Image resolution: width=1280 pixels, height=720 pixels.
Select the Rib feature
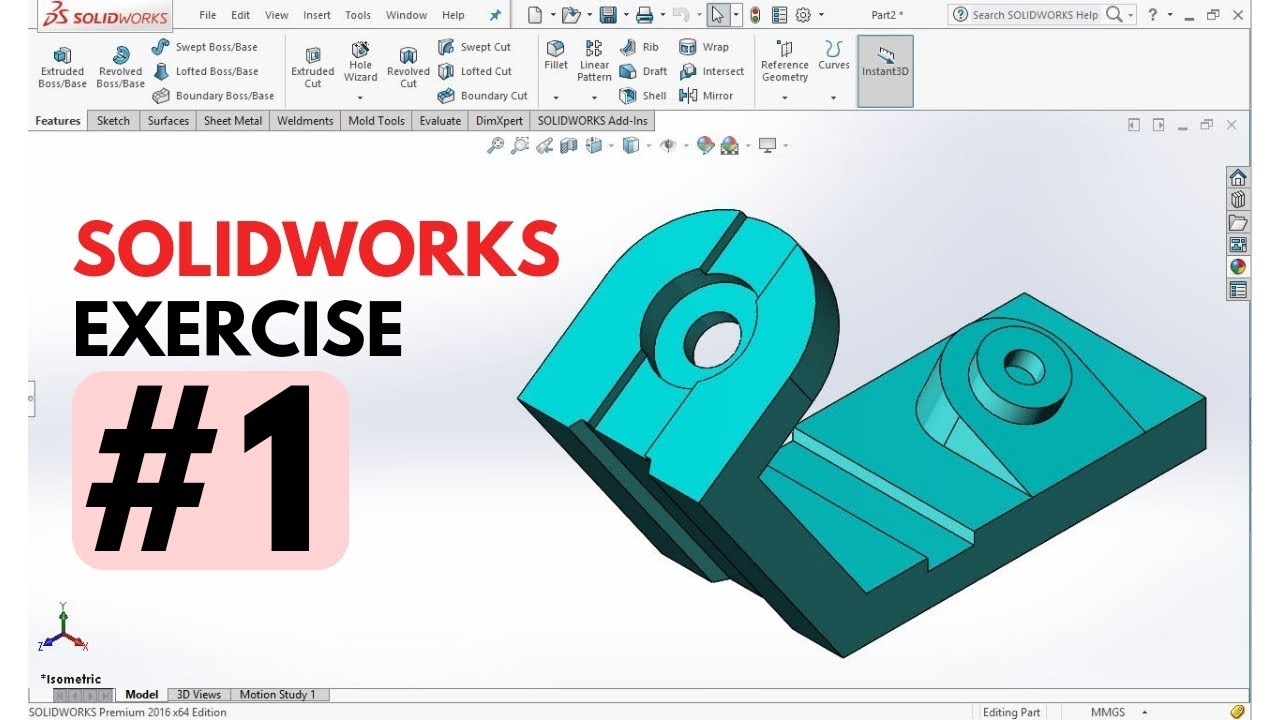tap(640, 47)
